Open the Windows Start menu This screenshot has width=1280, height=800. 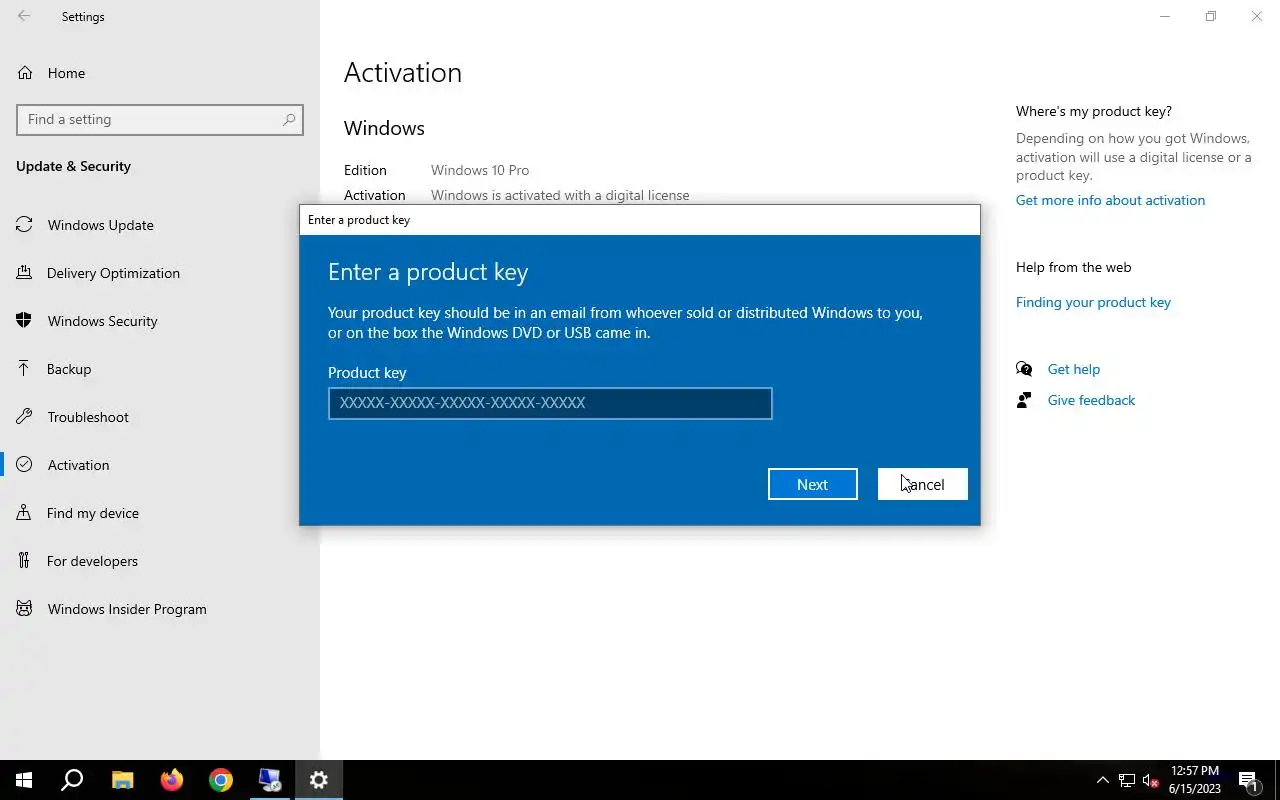click(24, 780)
